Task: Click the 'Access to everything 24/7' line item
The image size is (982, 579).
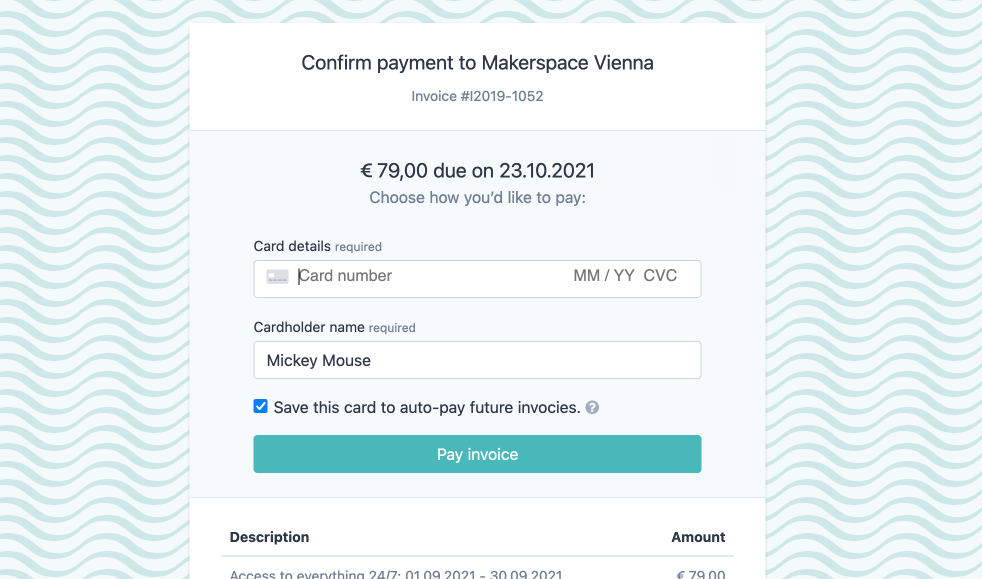Action: tap(396, 573)
